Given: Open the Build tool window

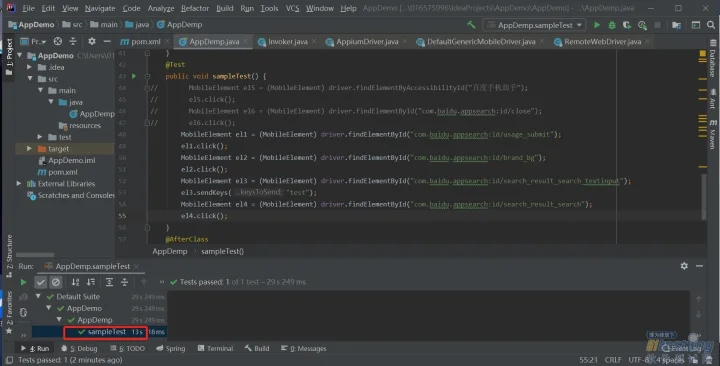Looking at the screenshot, I should [257, 349].
